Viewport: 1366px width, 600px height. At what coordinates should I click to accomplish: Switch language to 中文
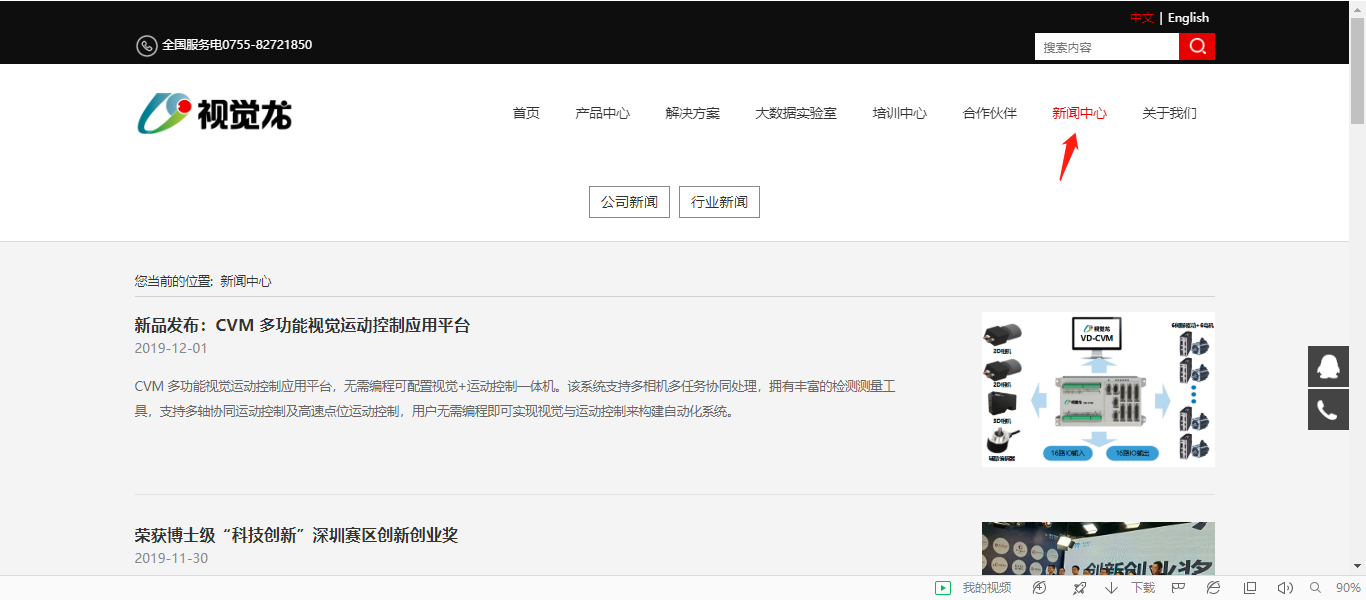(x=1142, y=18)
